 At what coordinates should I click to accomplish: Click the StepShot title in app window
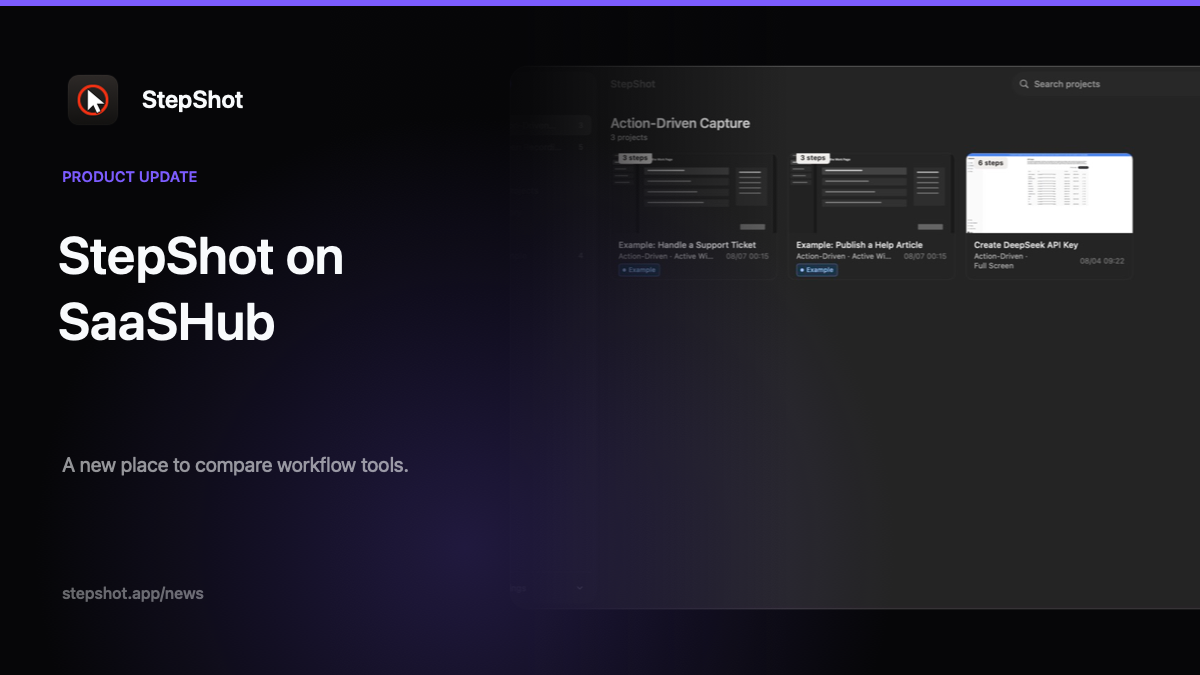[x=633, y=84]
